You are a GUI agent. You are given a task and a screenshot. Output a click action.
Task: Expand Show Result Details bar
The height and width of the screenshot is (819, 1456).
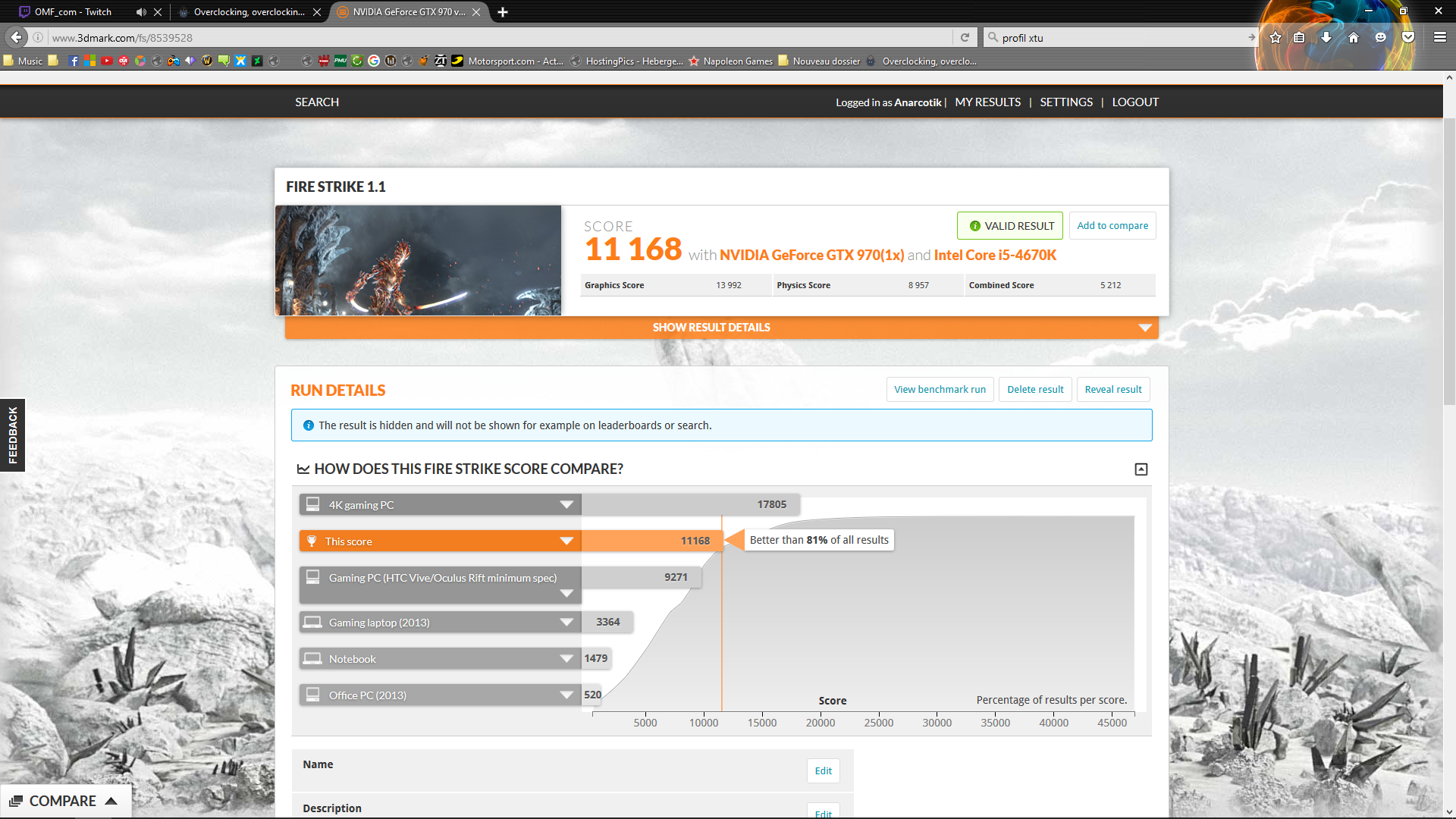point(721,328)
